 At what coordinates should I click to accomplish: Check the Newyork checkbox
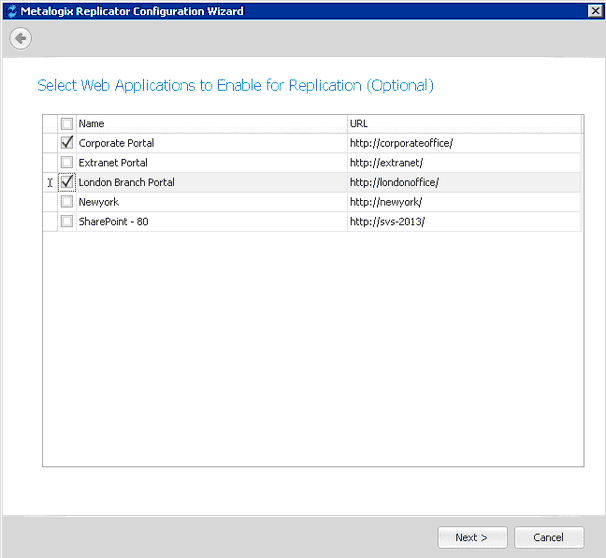(x=66, y=201)
